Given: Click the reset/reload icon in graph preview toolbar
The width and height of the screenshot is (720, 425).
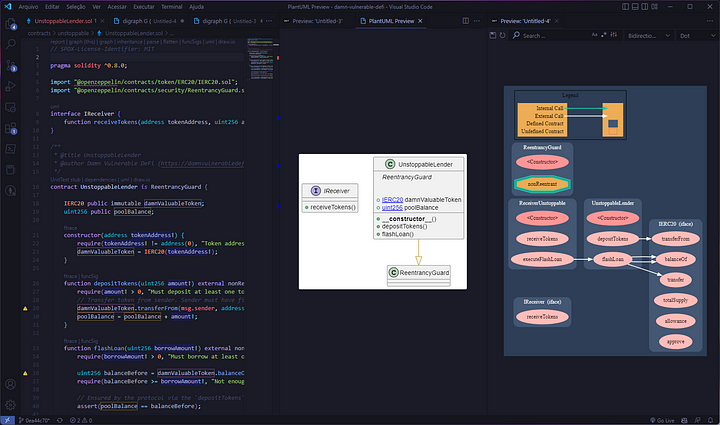Looking at the screenshot, I should (502, 35).
